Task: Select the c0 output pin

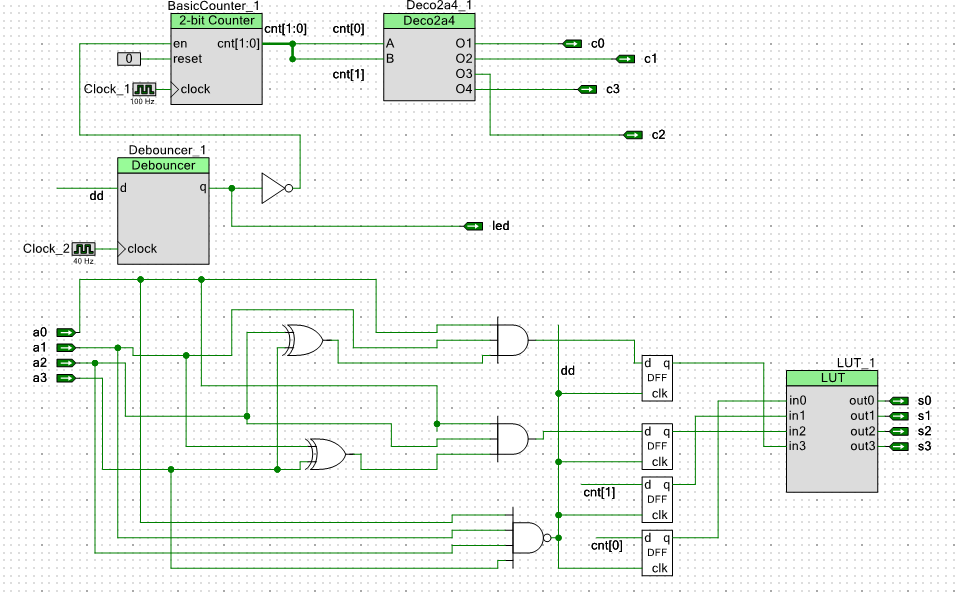Action: coord(572,44)
